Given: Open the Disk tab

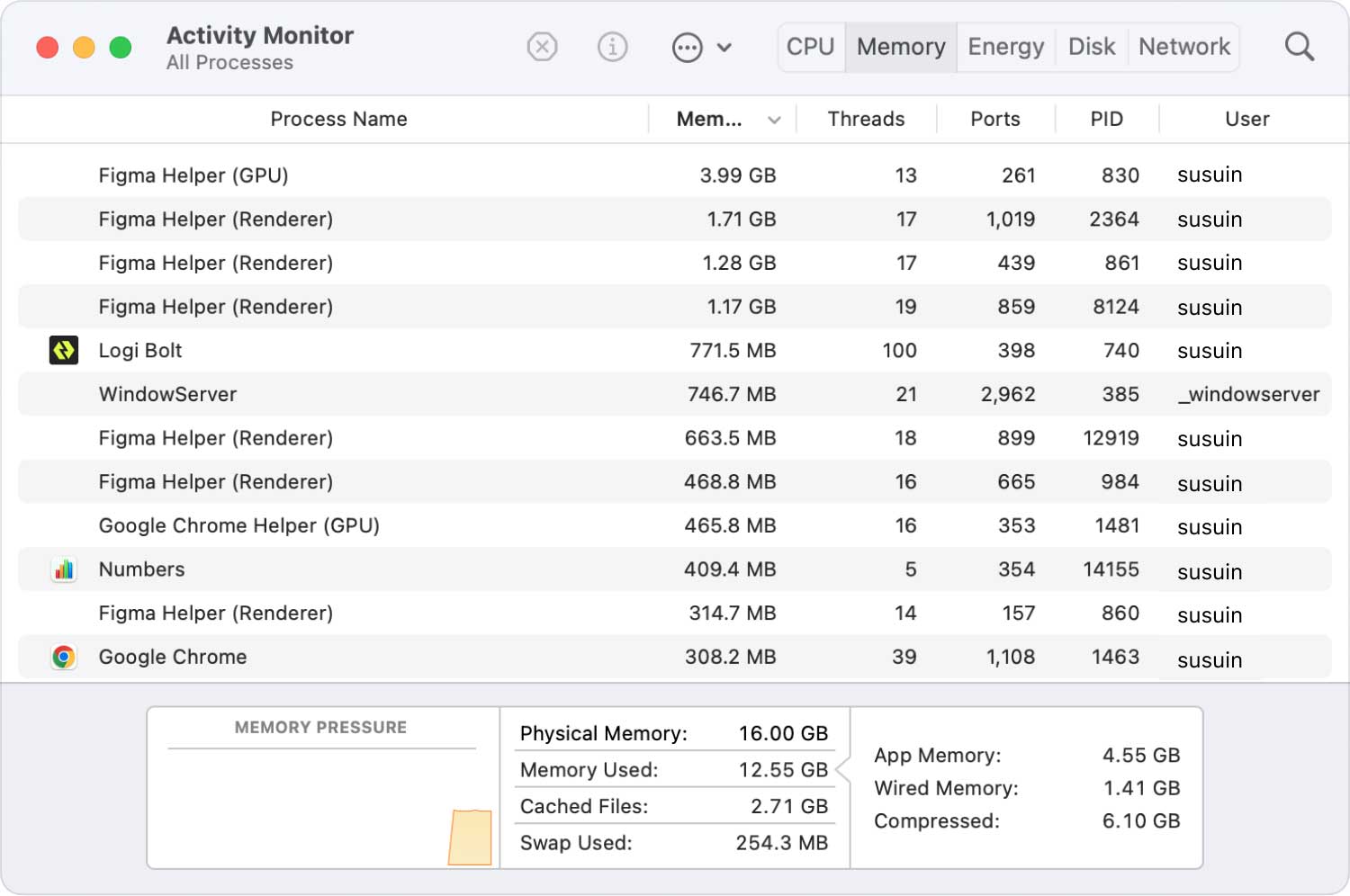Looking at the screenshot, I should pyautogui.click(x=1091, y=47).
